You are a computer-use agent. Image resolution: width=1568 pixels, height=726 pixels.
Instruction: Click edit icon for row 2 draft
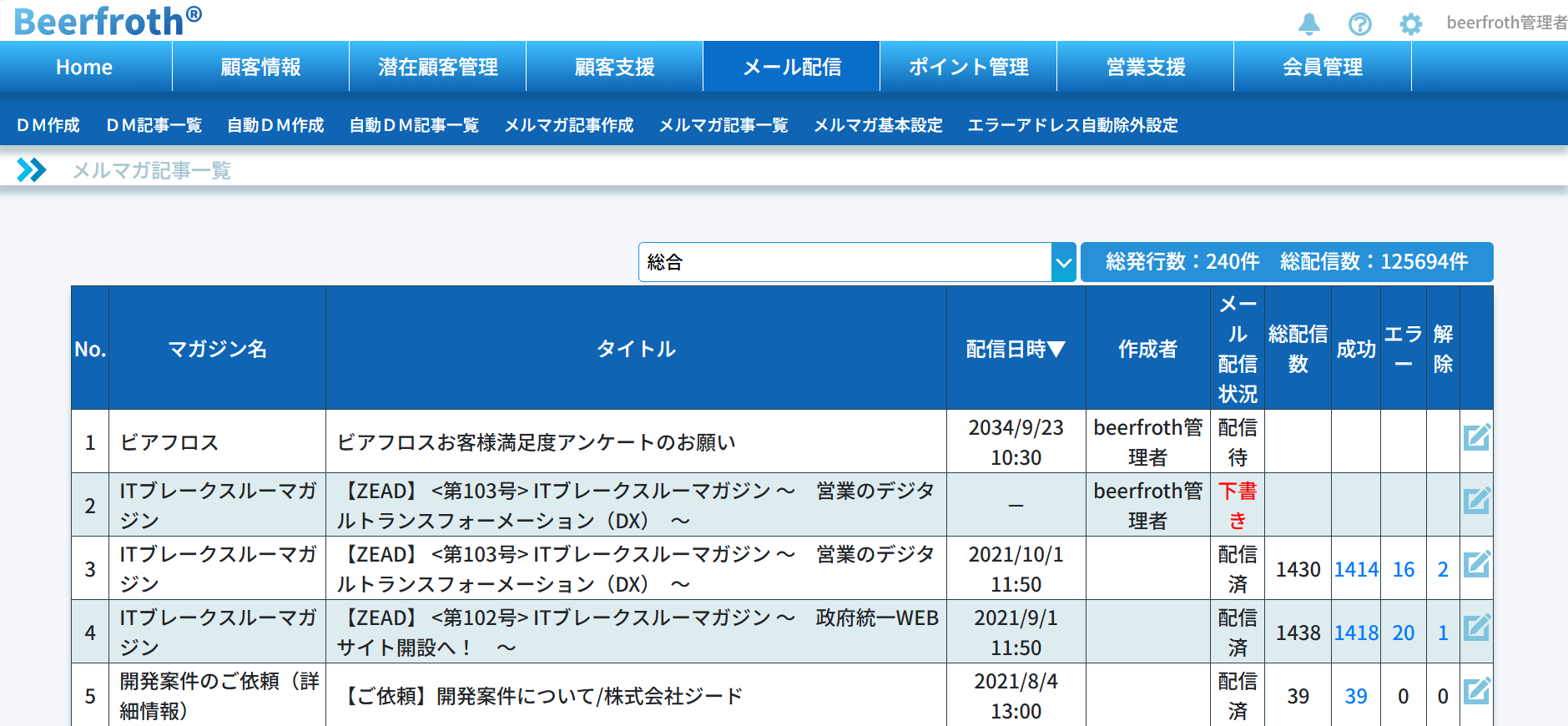(1476, 501)
